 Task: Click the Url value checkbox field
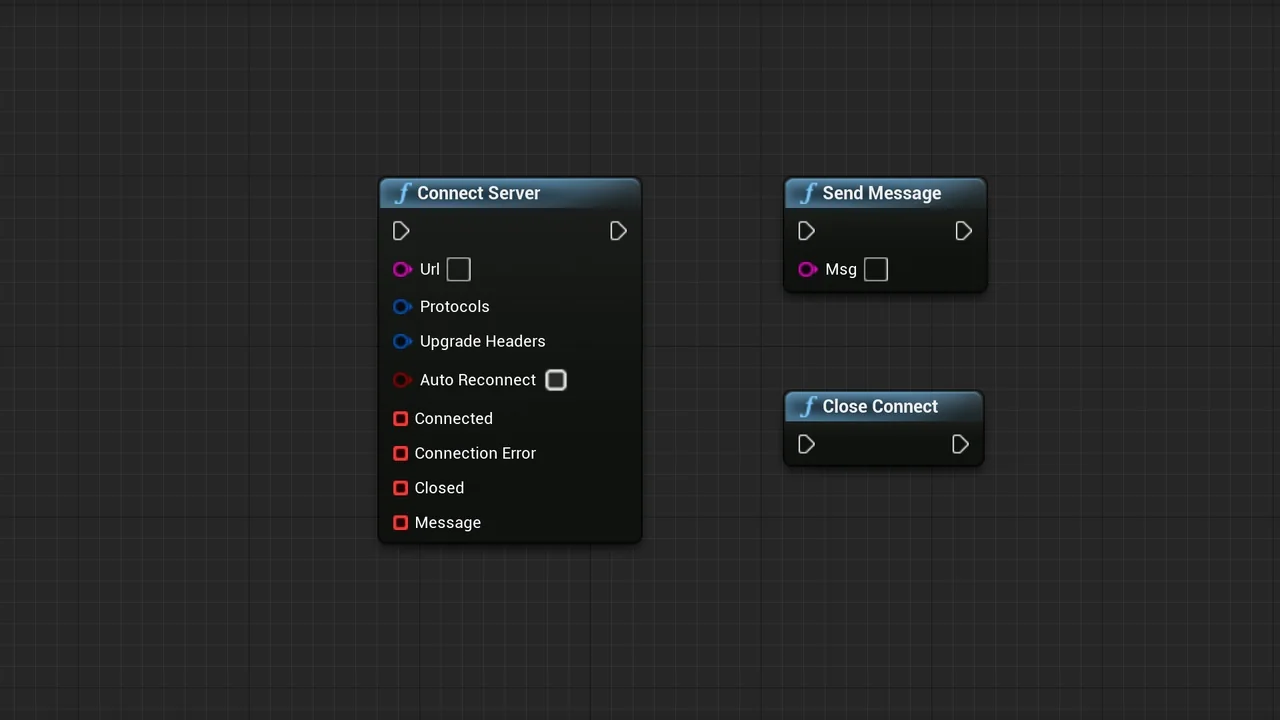pos(458,269)
